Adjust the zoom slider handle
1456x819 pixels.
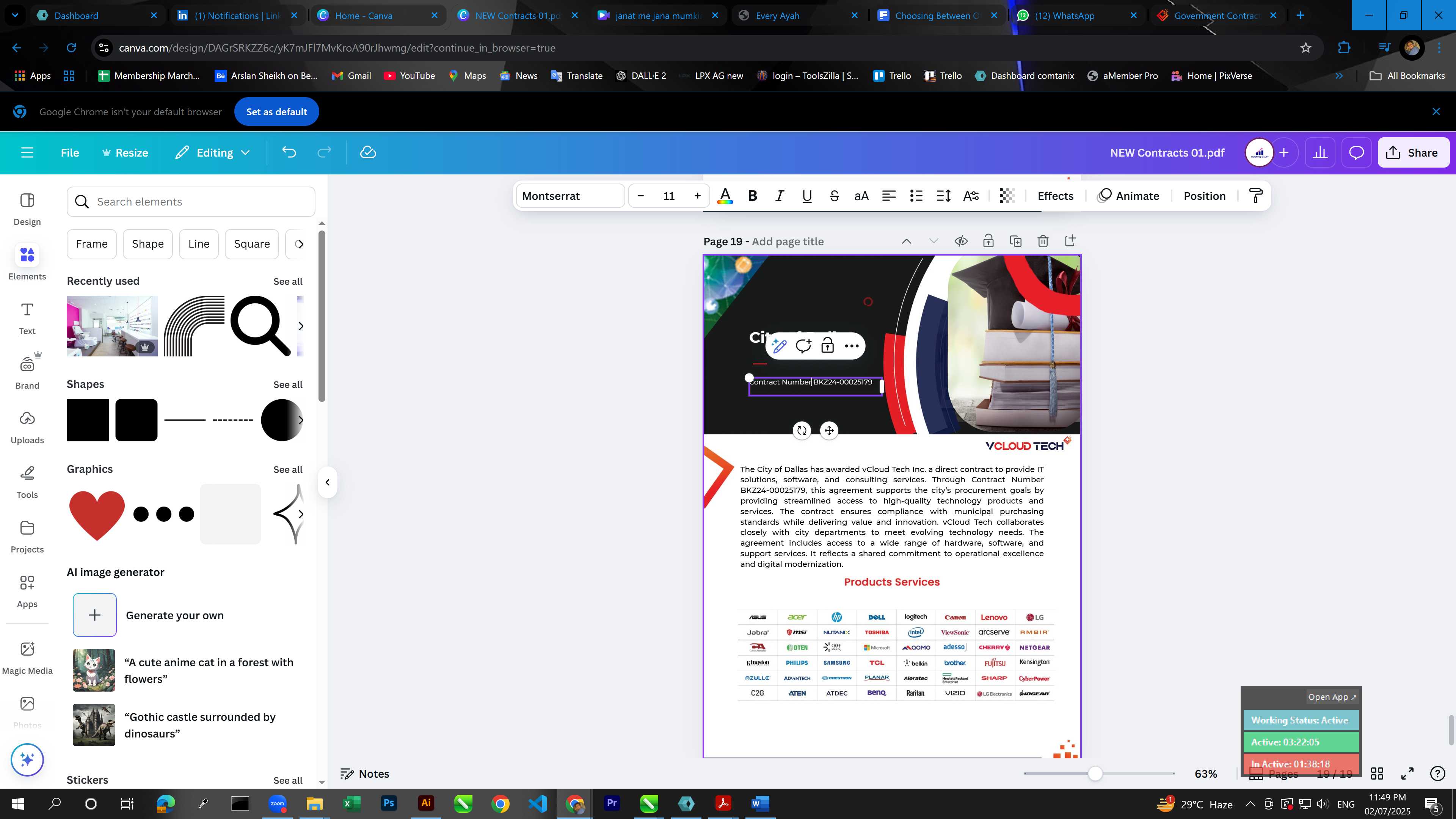click(x=1095, y=774)
